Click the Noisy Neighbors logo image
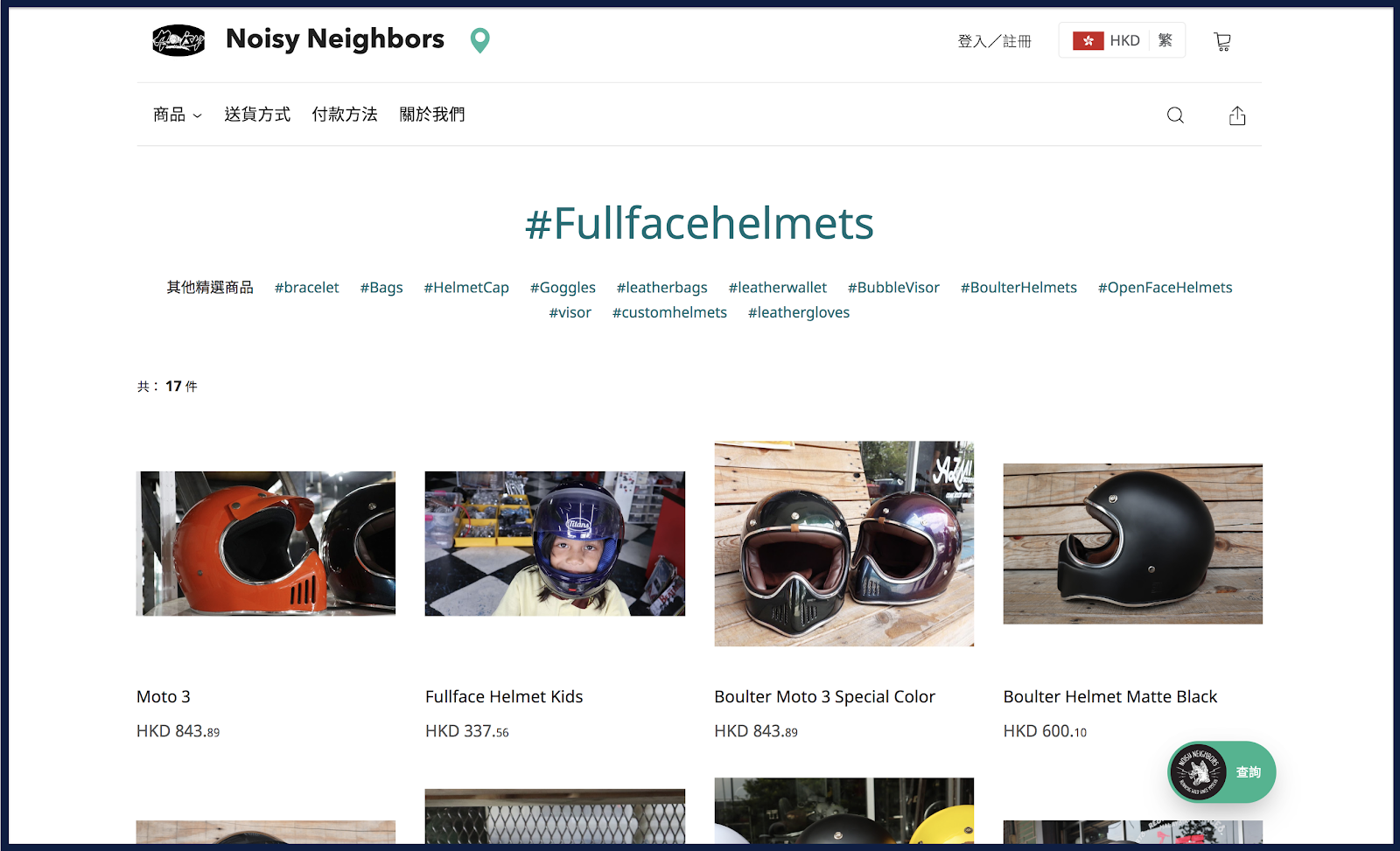Screen dimensions: 1400x851 click(178, 40)
